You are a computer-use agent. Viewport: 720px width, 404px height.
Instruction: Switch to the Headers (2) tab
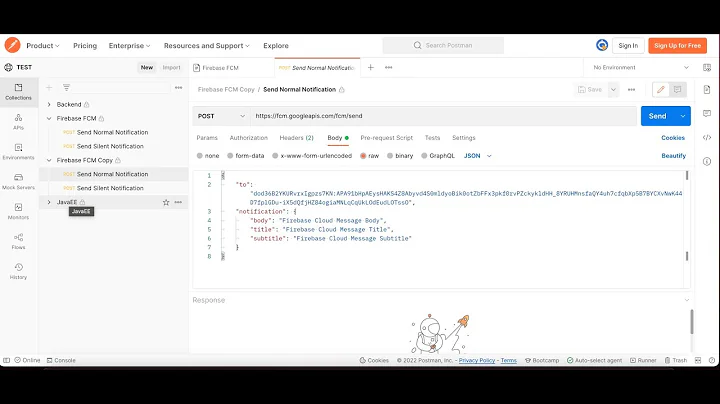tap(296, 138)
